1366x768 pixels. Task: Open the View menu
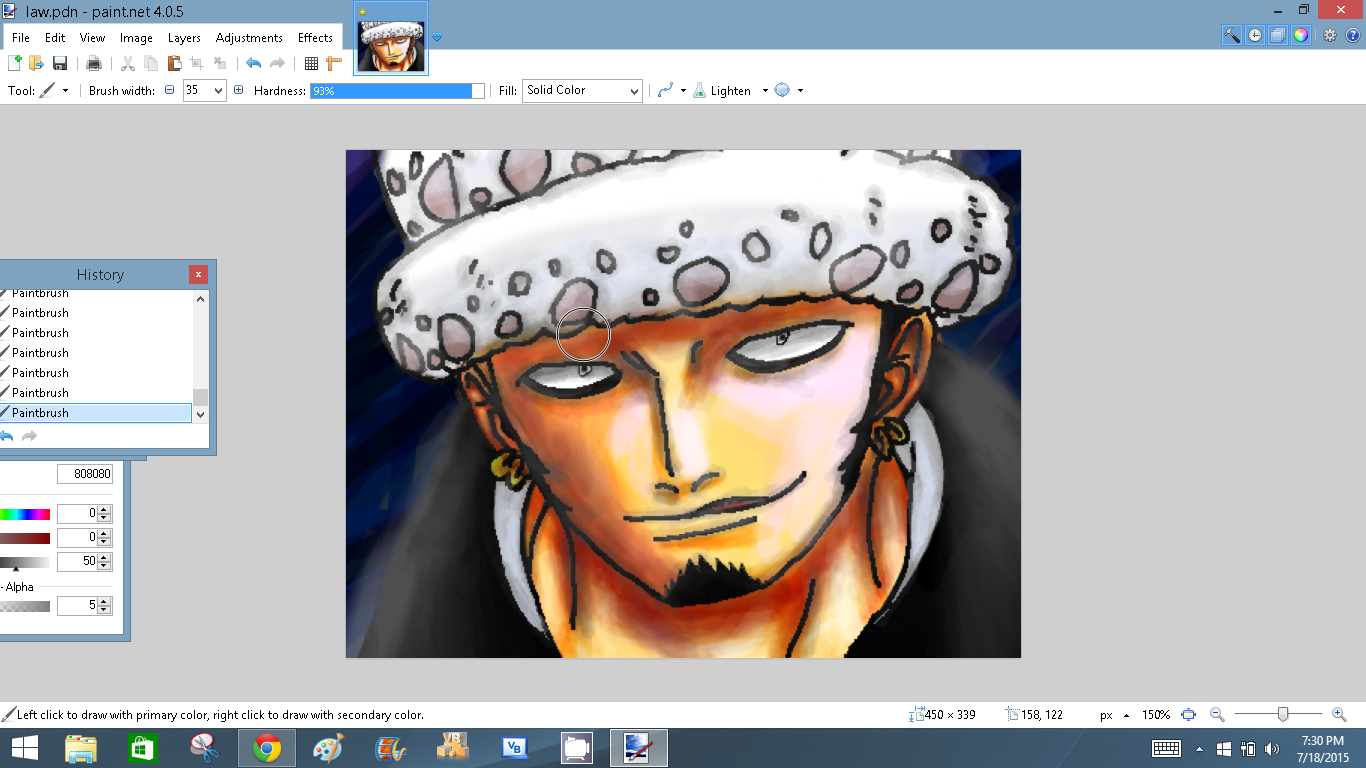[93, 38]
